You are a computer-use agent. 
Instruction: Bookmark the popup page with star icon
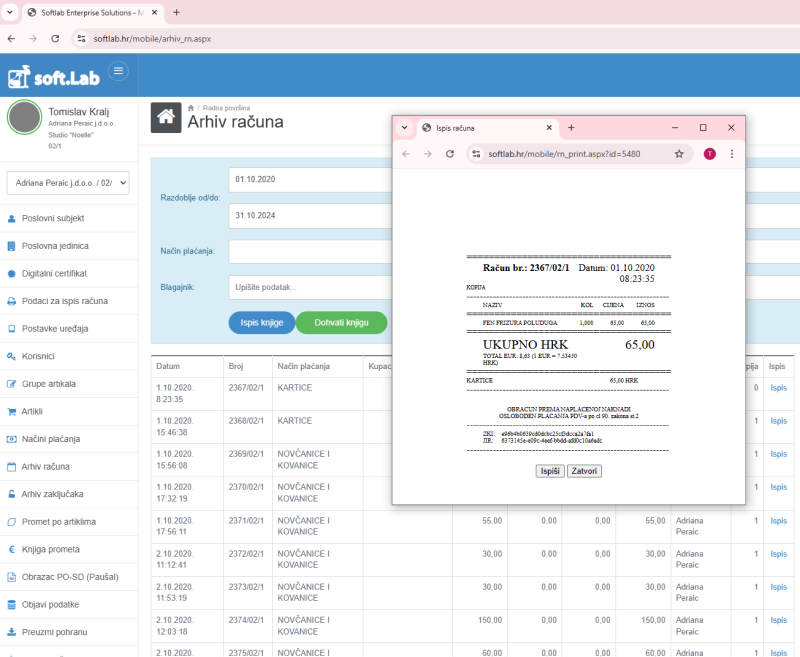679,154
